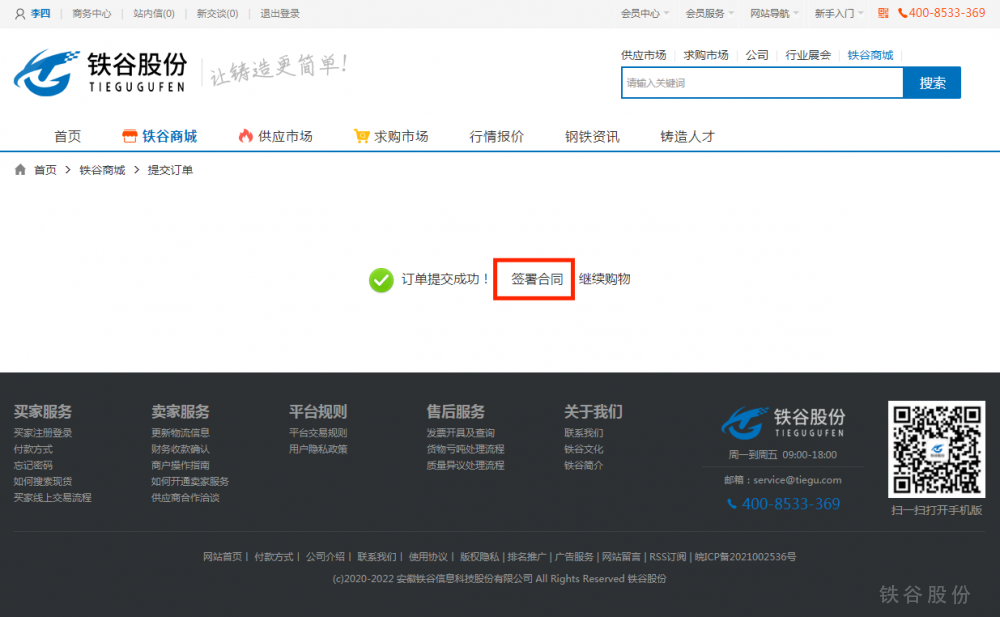Click the shop icon beside 铁谷商城
Screen dimensions: 1000x617
click(x=128, y=136)
